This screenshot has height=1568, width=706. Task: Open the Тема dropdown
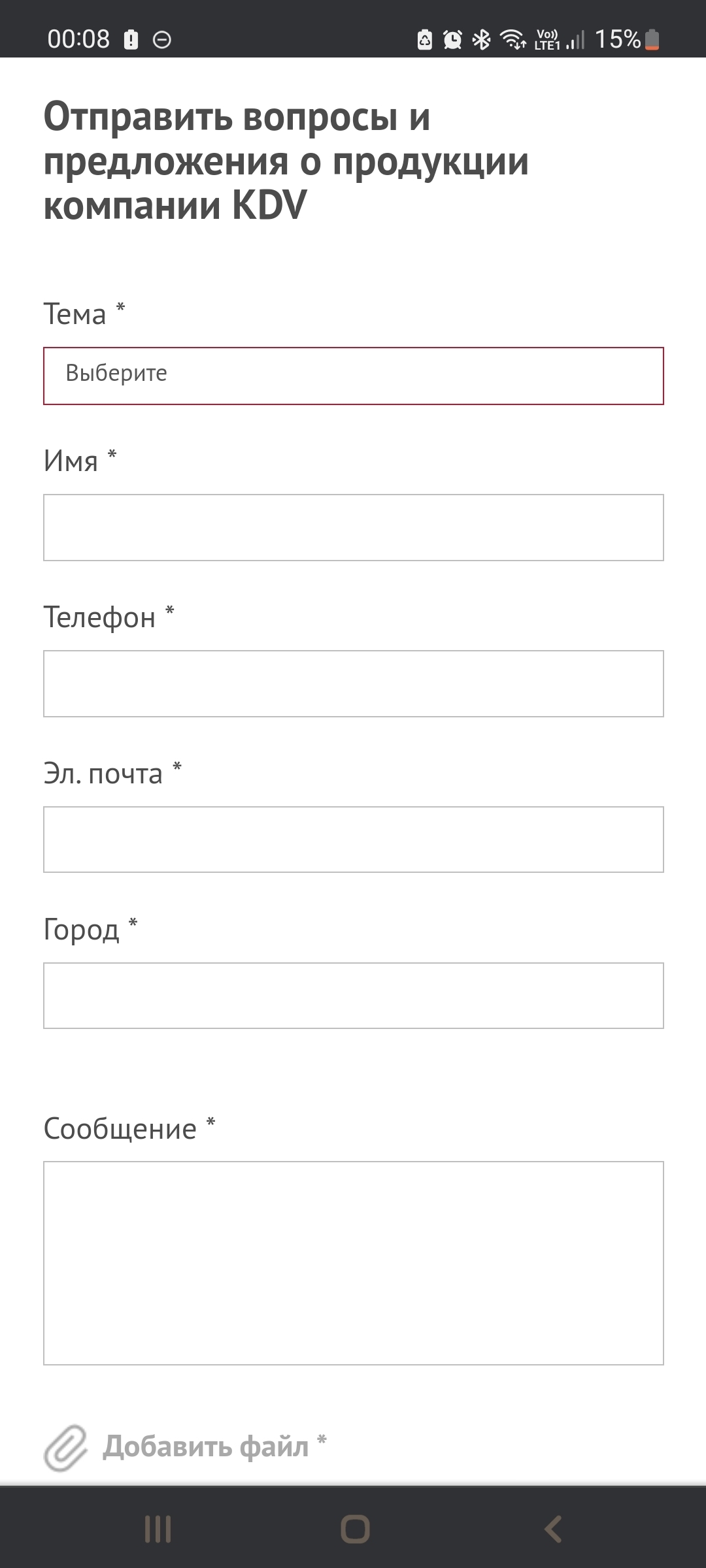[x=353, y=376]
